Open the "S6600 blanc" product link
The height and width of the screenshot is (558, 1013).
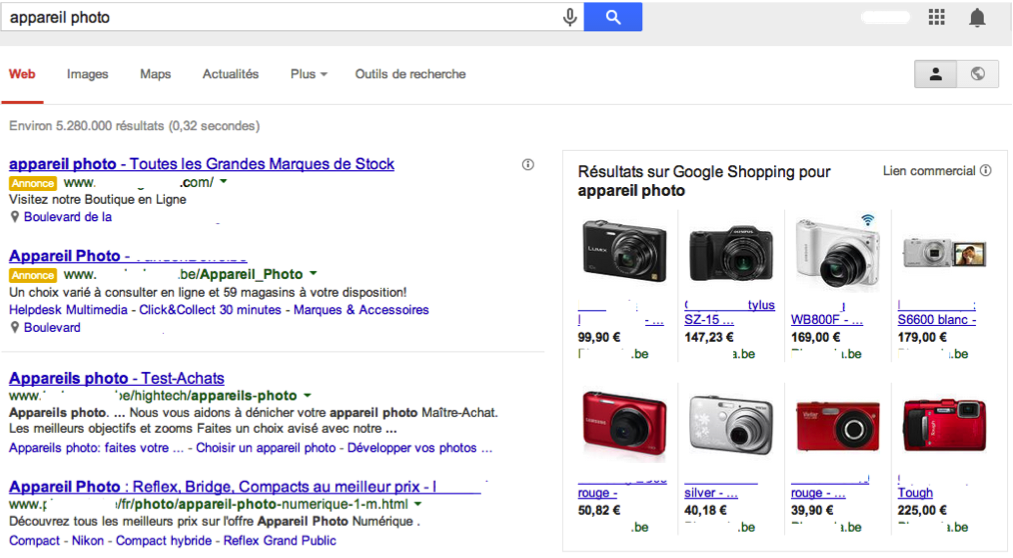tap(937, 320)
